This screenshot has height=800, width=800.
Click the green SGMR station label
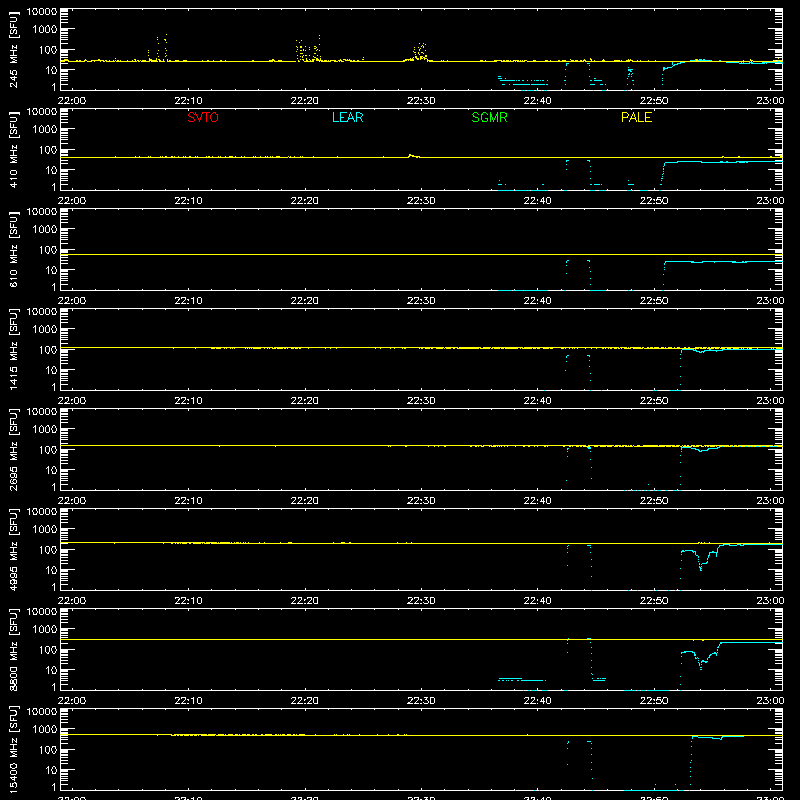point(489,117)
